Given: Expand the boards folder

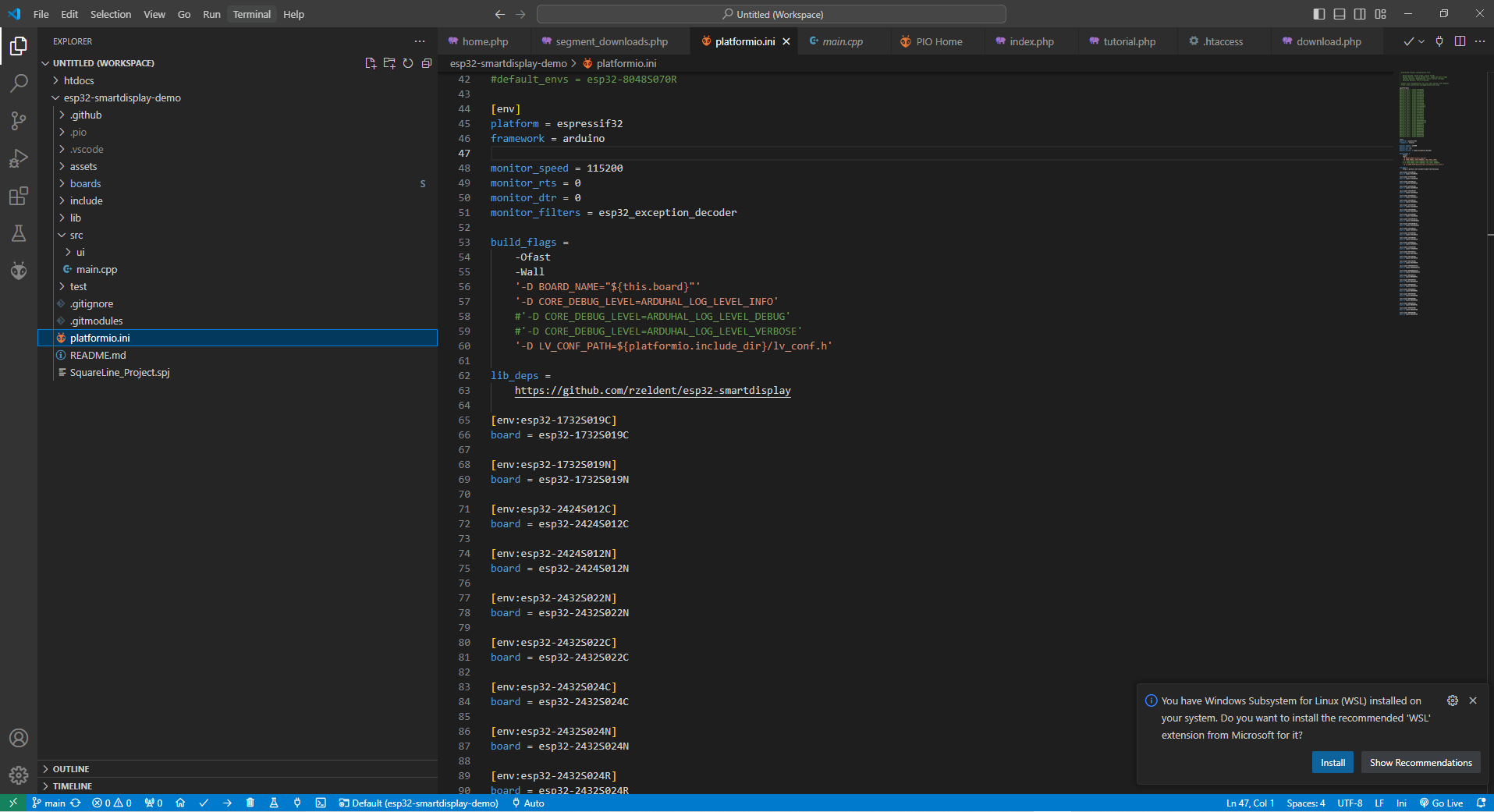Looking at the screenshot, I should pyautogui.click(x=237, y=183).
